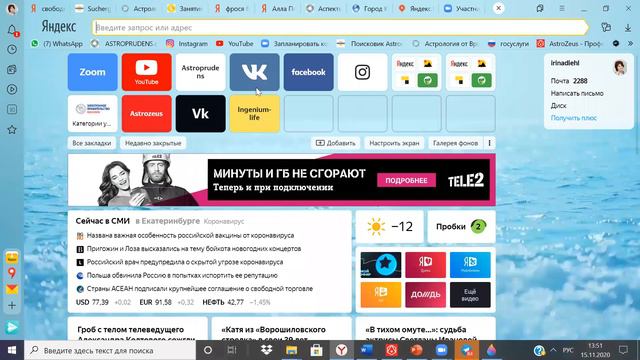This screenshot has height=360, width=640.
Task: Open the AstroZeus bookmark
Action: (x=569, y=44)
